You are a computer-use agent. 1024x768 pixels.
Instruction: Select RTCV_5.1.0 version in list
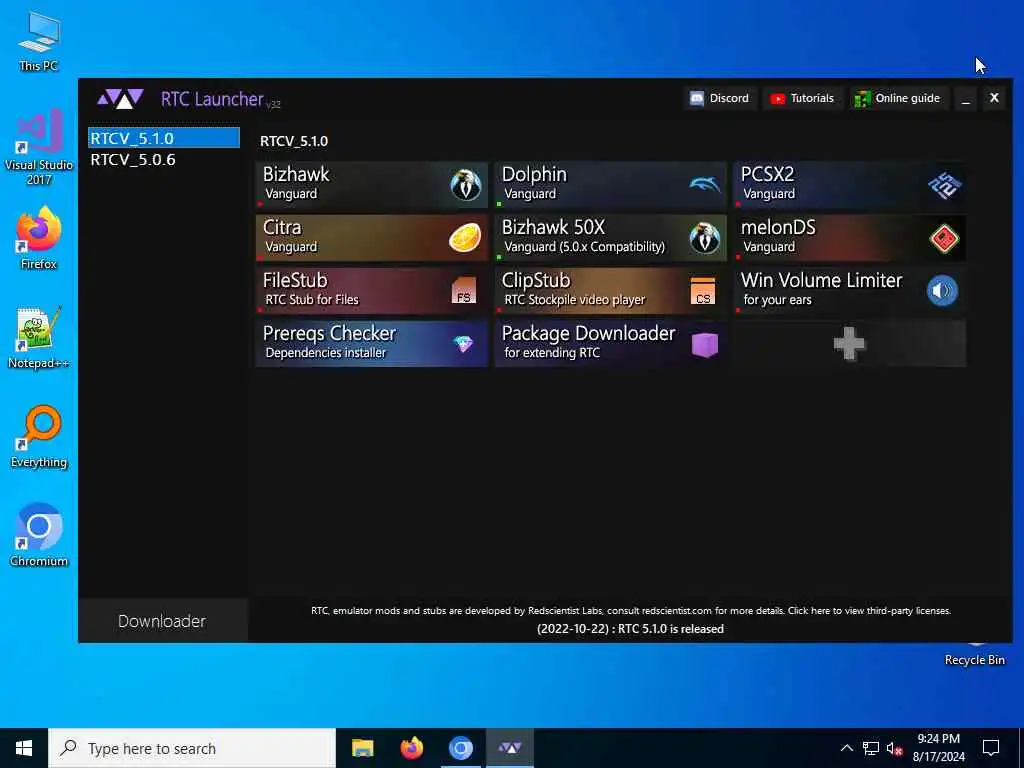(164, 138)
